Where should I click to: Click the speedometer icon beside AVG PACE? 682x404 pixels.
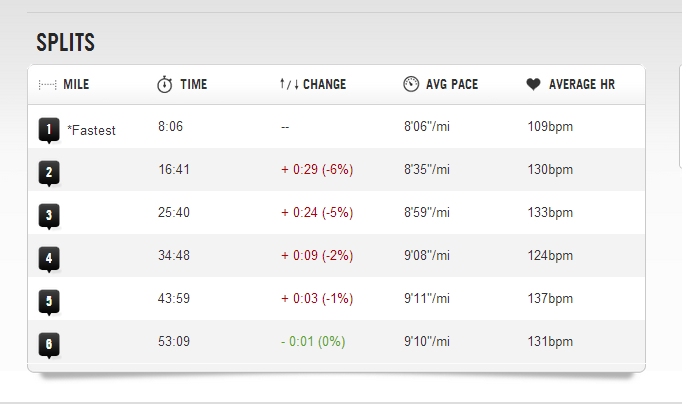[411, 83]
